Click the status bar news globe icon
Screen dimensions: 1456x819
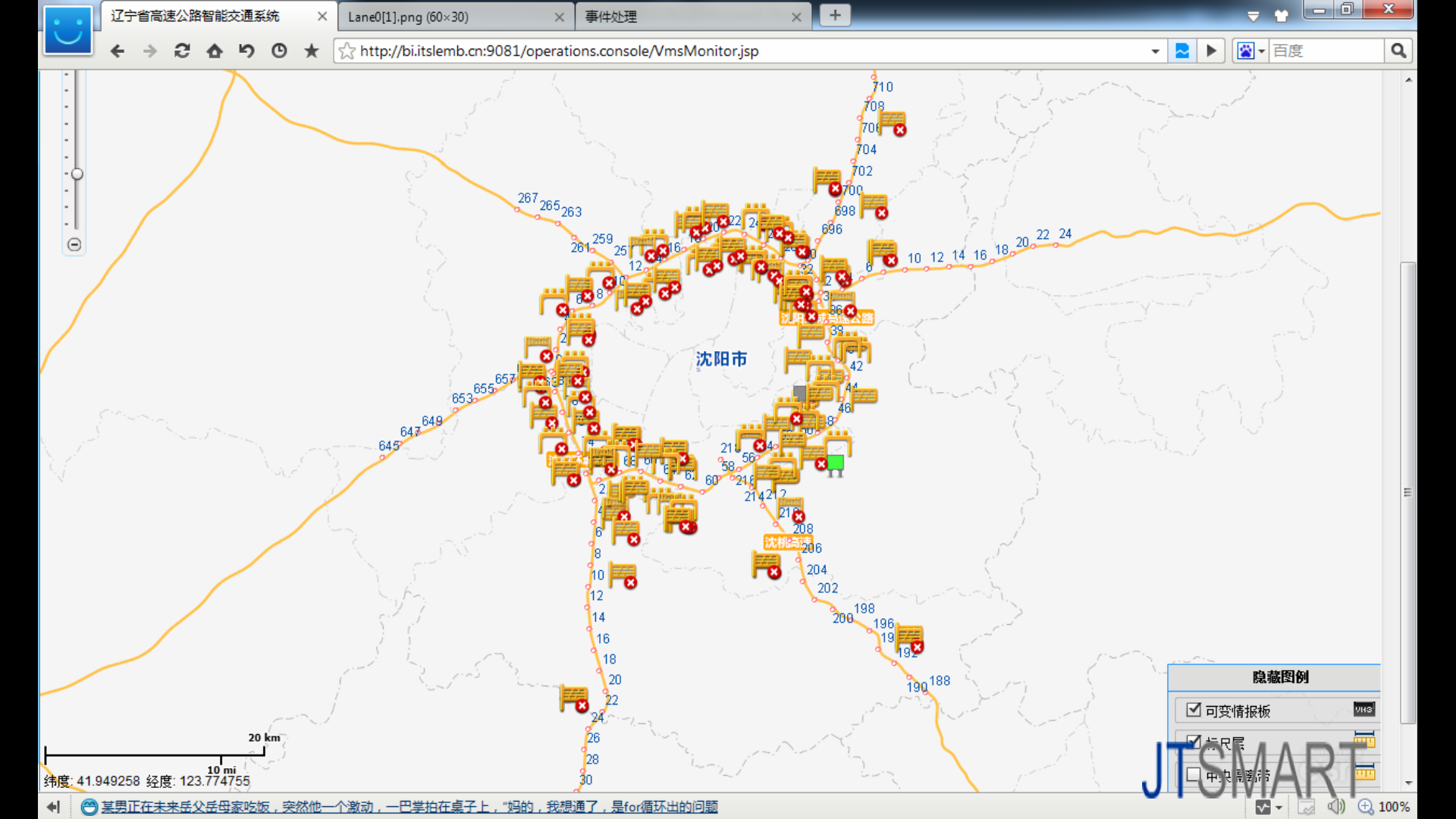[x=89, y=807]
